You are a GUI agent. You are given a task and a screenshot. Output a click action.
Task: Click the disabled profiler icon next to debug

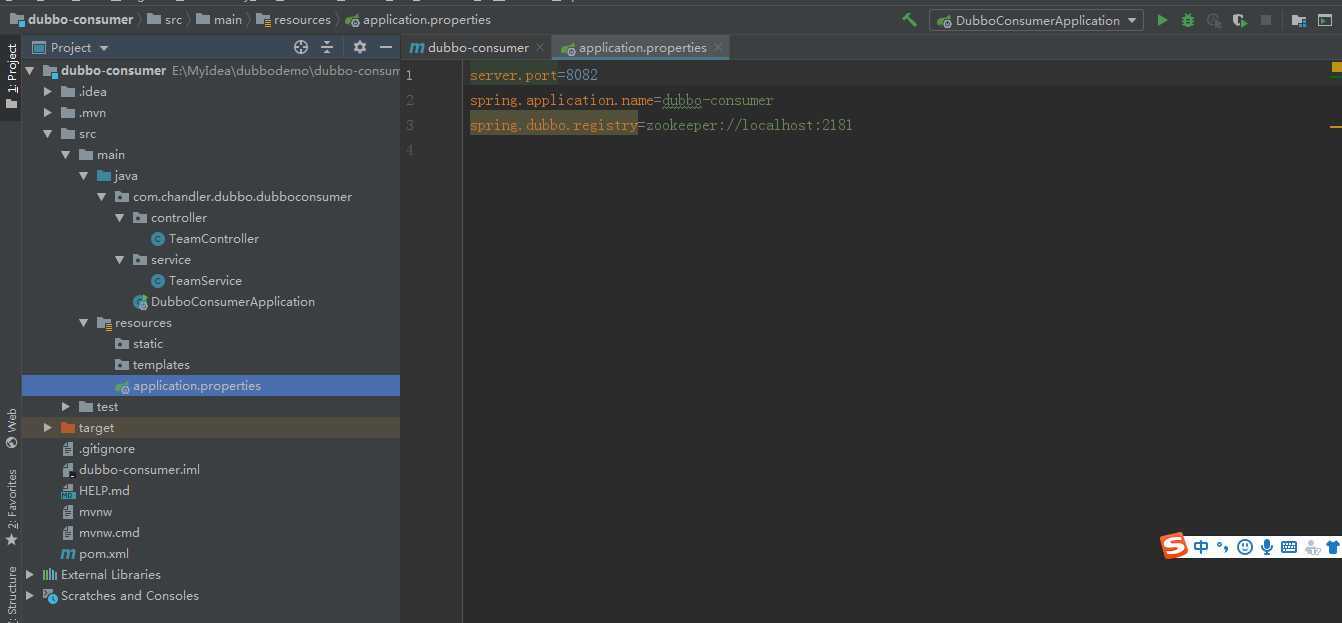point(1214,20)
